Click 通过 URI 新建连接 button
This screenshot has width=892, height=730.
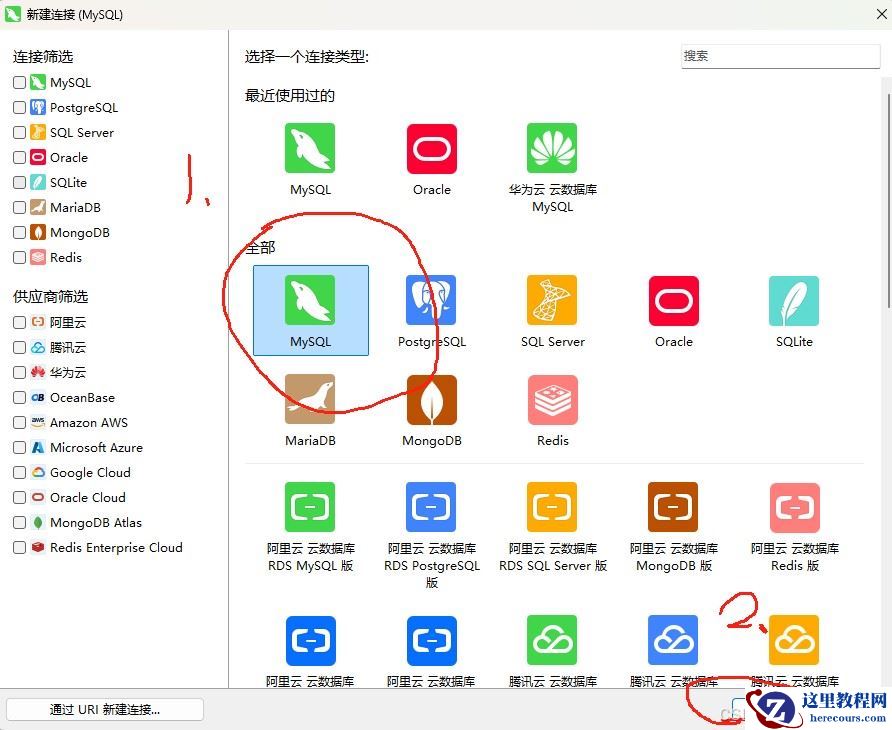tap(105, 710)
